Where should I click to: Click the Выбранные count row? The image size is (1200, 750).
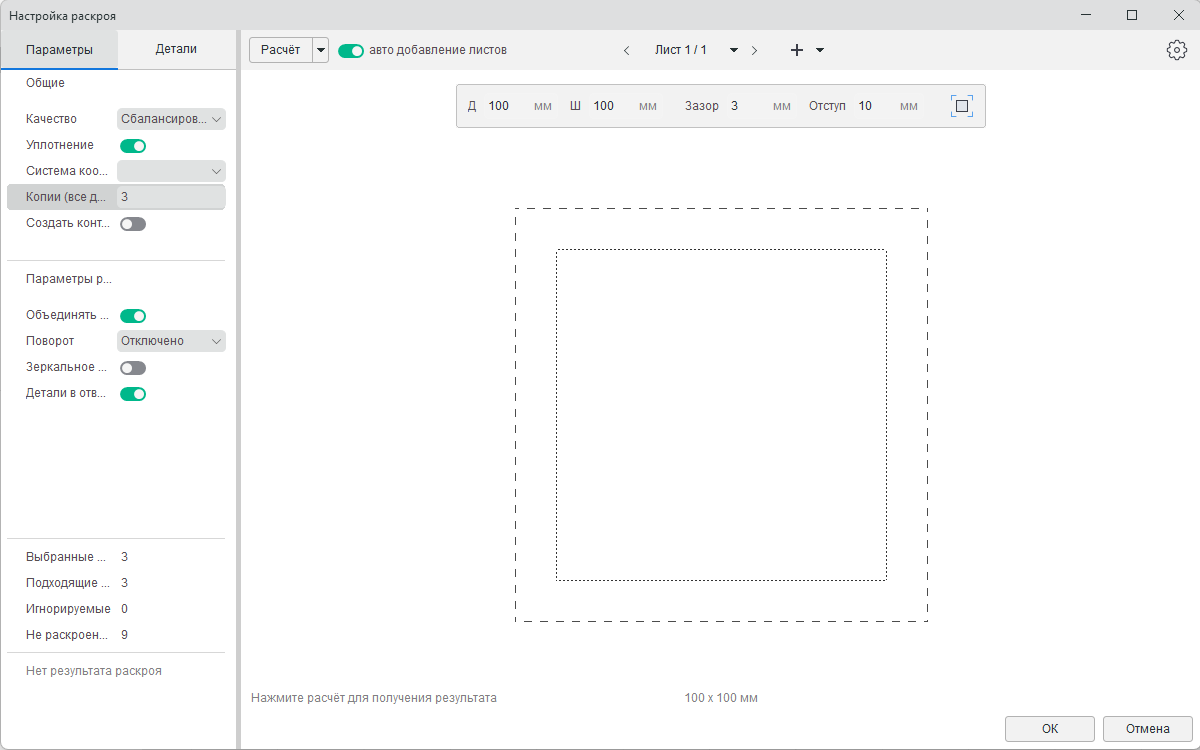tap(118, 557)
